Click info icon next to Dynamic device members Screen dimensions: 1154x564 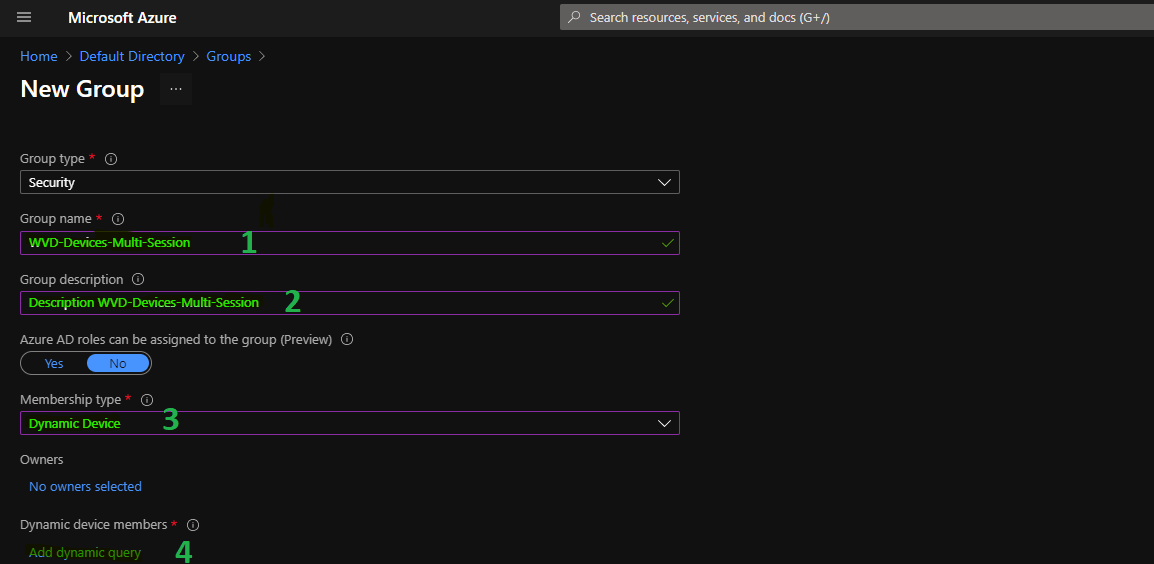click(x=193, y=525)
